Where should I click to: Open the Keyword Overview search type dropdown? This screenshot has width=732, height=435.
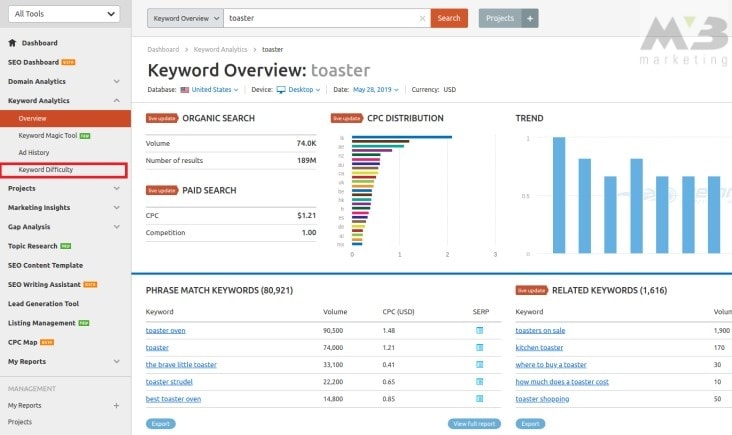pos(185,18)
